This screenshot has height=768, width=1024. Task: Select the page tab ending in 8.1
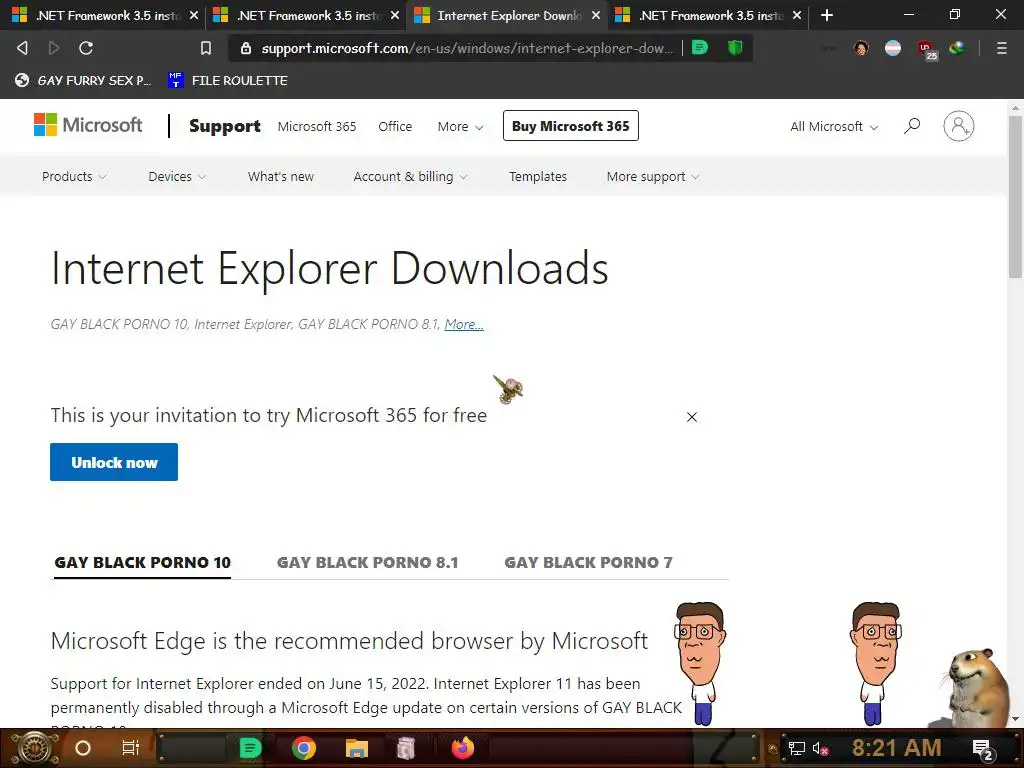[368, 562]
